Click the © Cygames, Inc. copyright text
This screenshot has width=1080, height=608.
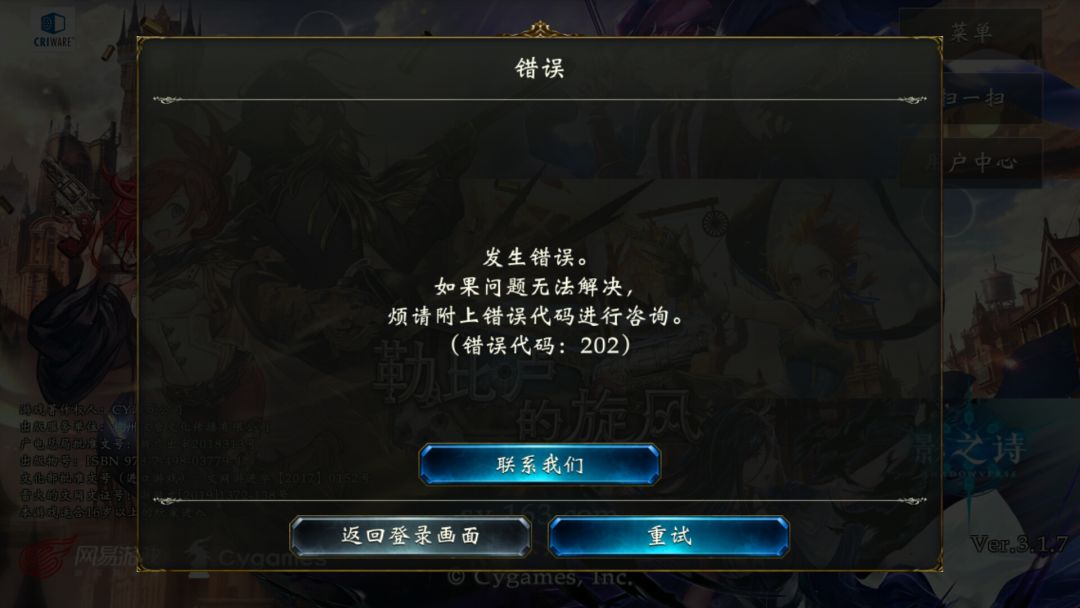[540, 577]
